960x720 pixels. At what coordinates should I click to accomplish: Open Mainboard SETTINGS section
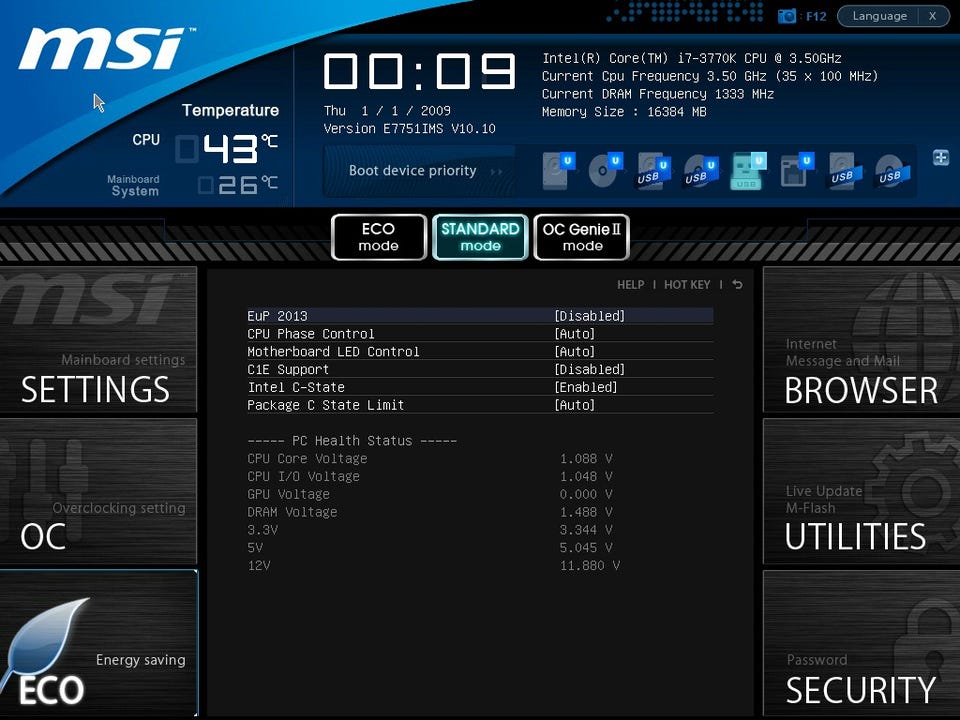tap(98, 339)
